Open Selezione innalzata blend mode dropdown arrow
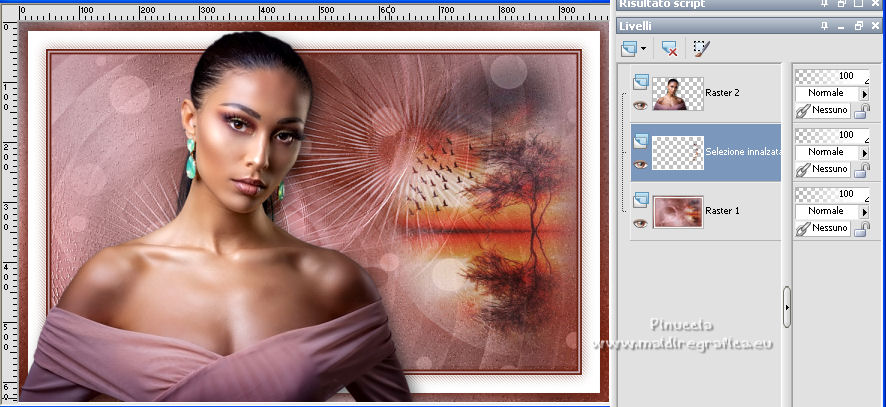Viewport: 886px width, 407px height. [864, 152]
